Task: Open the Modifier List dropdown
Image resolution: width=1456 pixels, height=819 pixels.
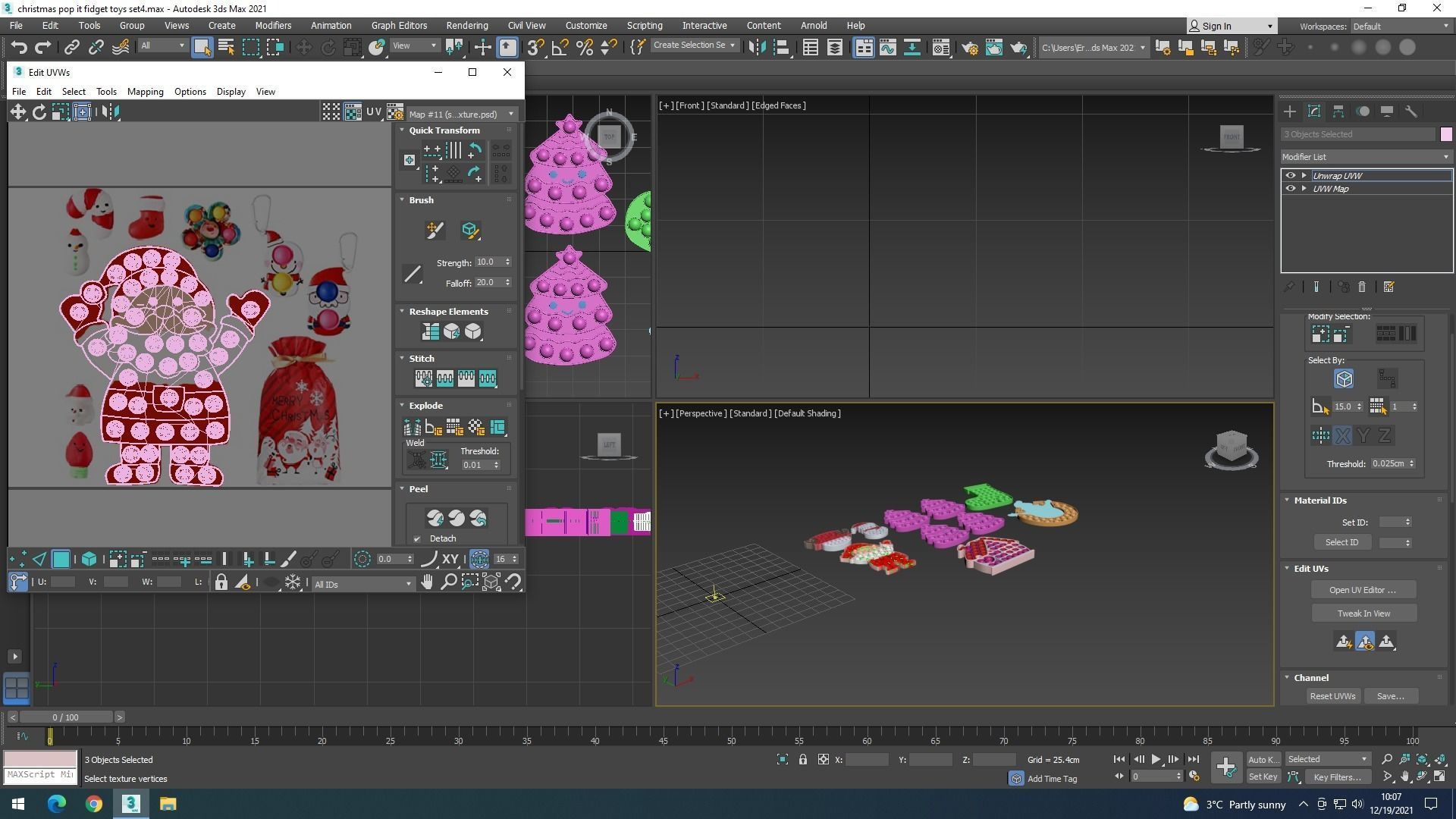Action: pos(1366,157)
